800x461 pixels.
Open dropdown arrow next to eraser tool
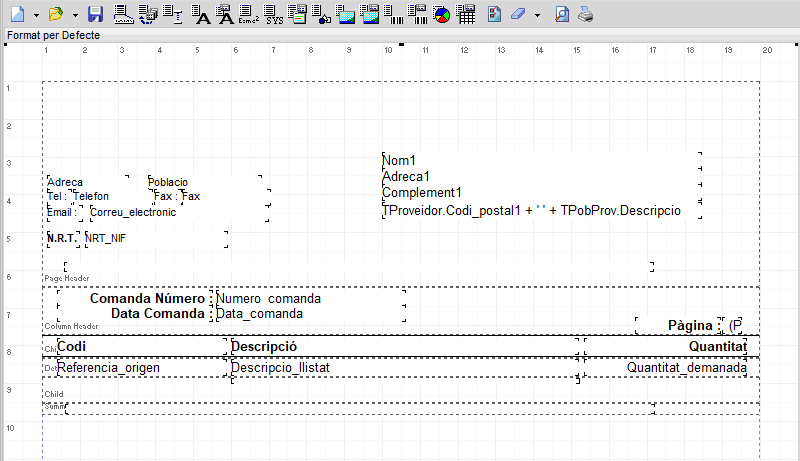(537, 15)
